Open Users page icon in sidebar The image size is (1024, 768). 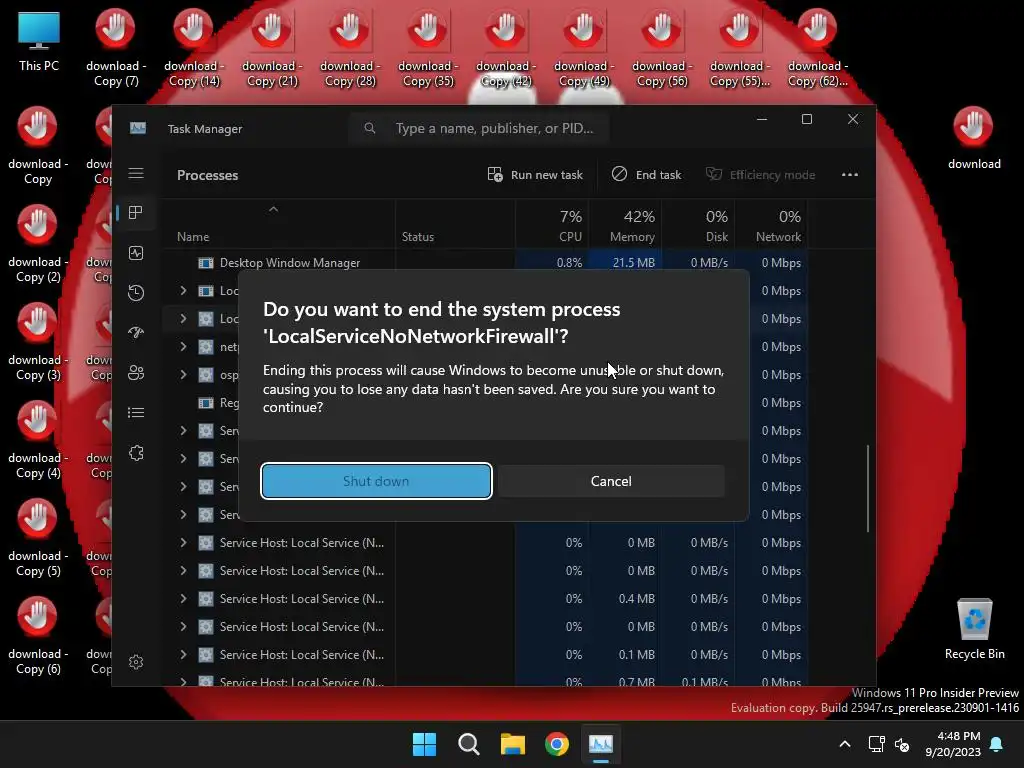click(x=136, y=373)
